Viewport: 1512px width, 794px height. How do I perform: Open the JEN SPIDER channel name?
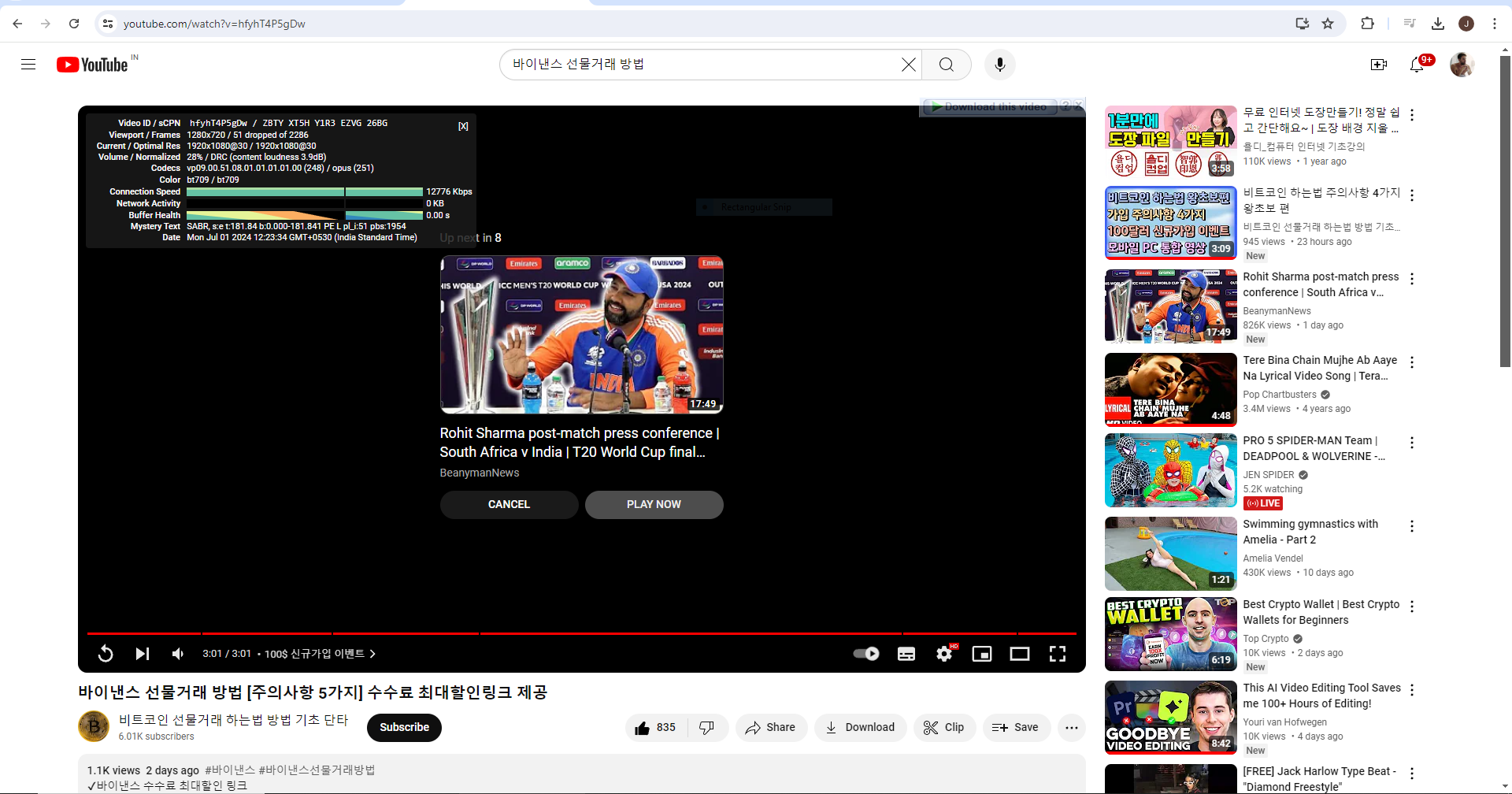[1269, 475]
